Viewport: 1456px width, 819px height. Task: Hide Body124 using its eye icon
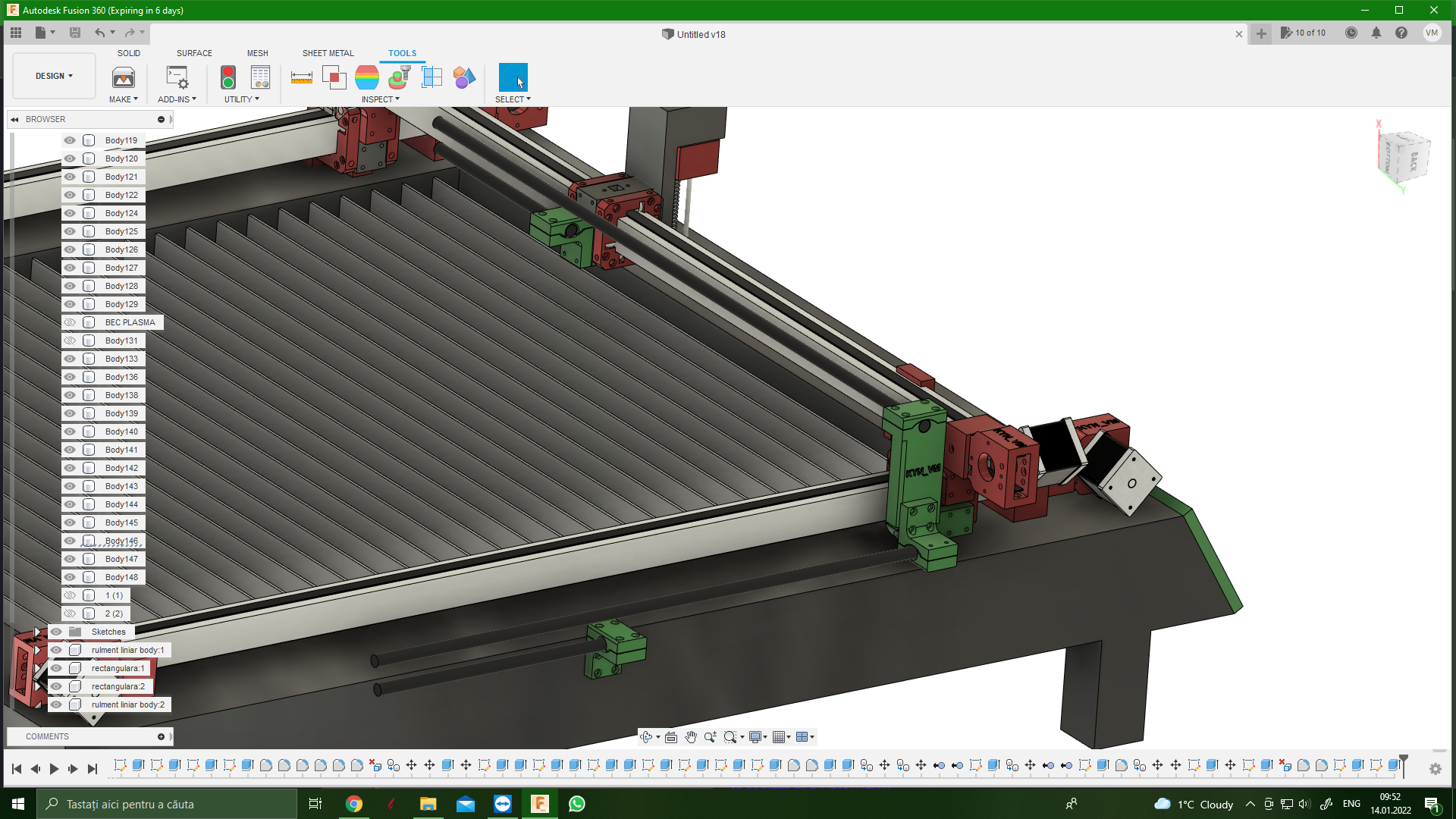coord(70,213)
